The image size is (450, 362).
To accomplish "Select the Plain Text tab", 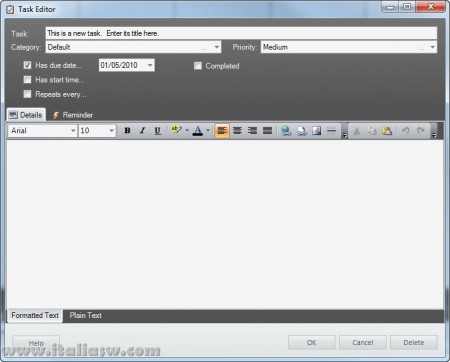I will [x=85, y=315].
